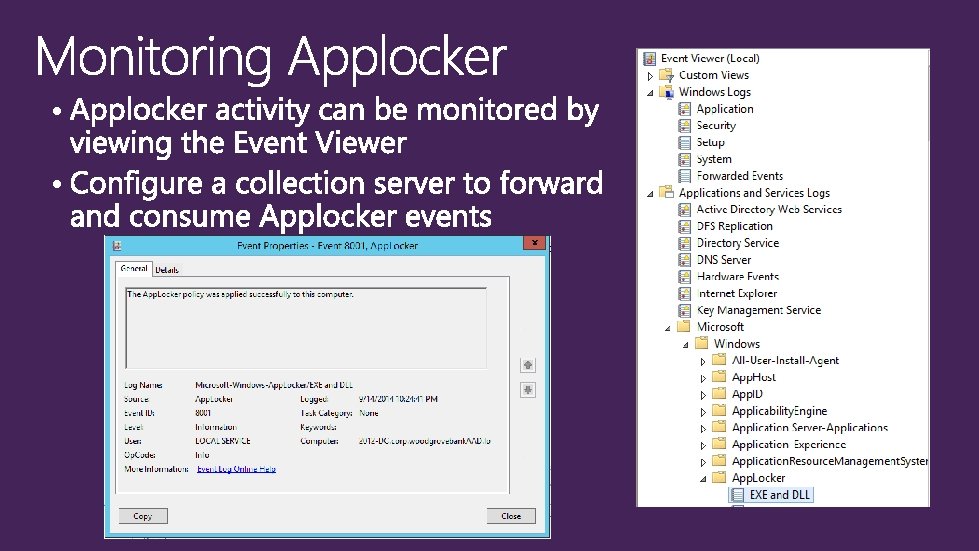Click the Computer name value
This screenshot has width=979, height=551.
[425, 441]
